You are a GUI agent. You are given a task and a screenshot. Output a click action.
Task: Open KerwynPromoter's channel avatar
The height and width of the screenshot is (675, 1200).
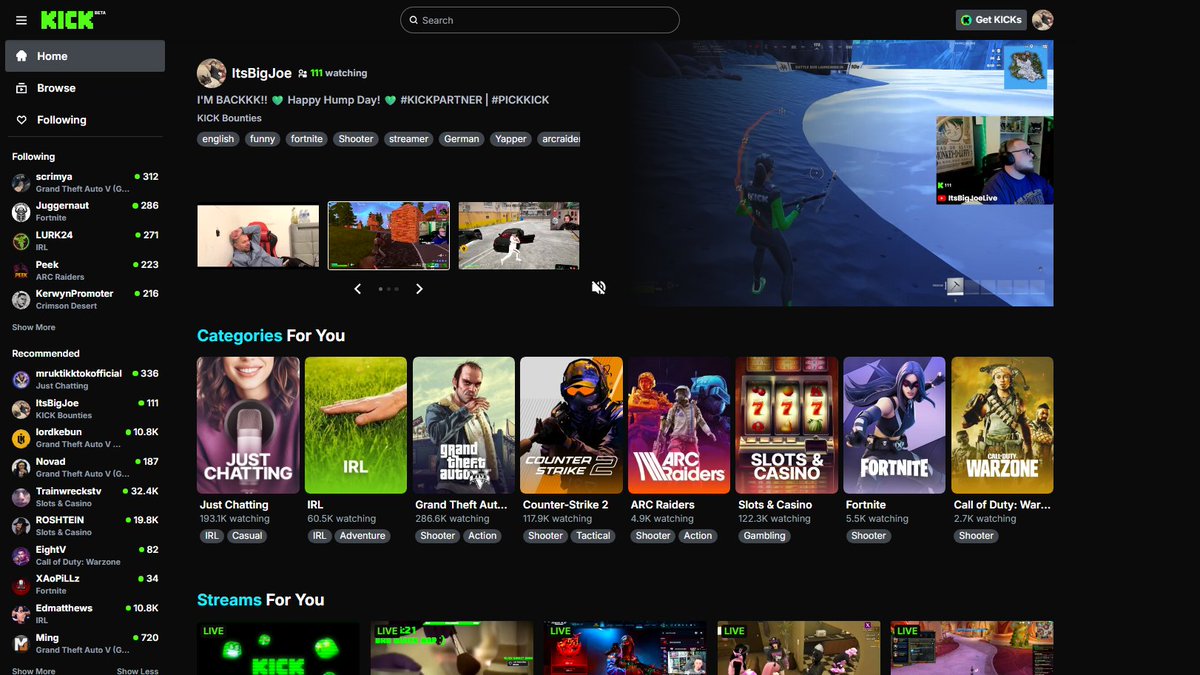[21, 299]
